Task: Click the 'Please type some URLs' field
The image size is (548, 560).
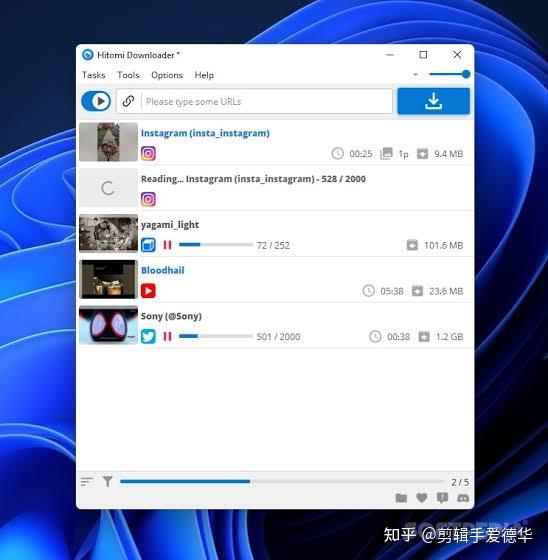Action: tap(267, 101)
